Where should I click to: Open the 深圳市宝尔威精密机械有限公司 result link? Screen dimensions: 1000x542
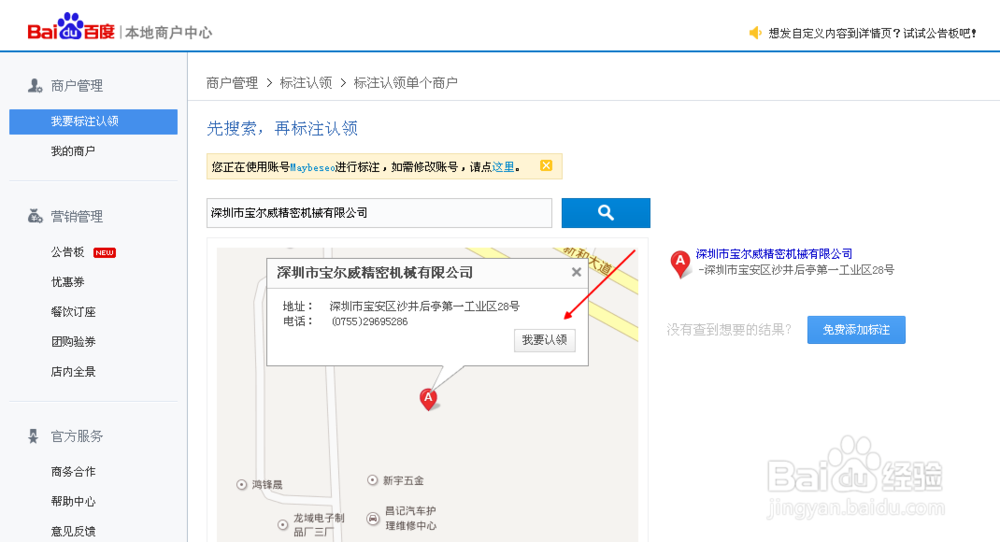pos(774,254)
